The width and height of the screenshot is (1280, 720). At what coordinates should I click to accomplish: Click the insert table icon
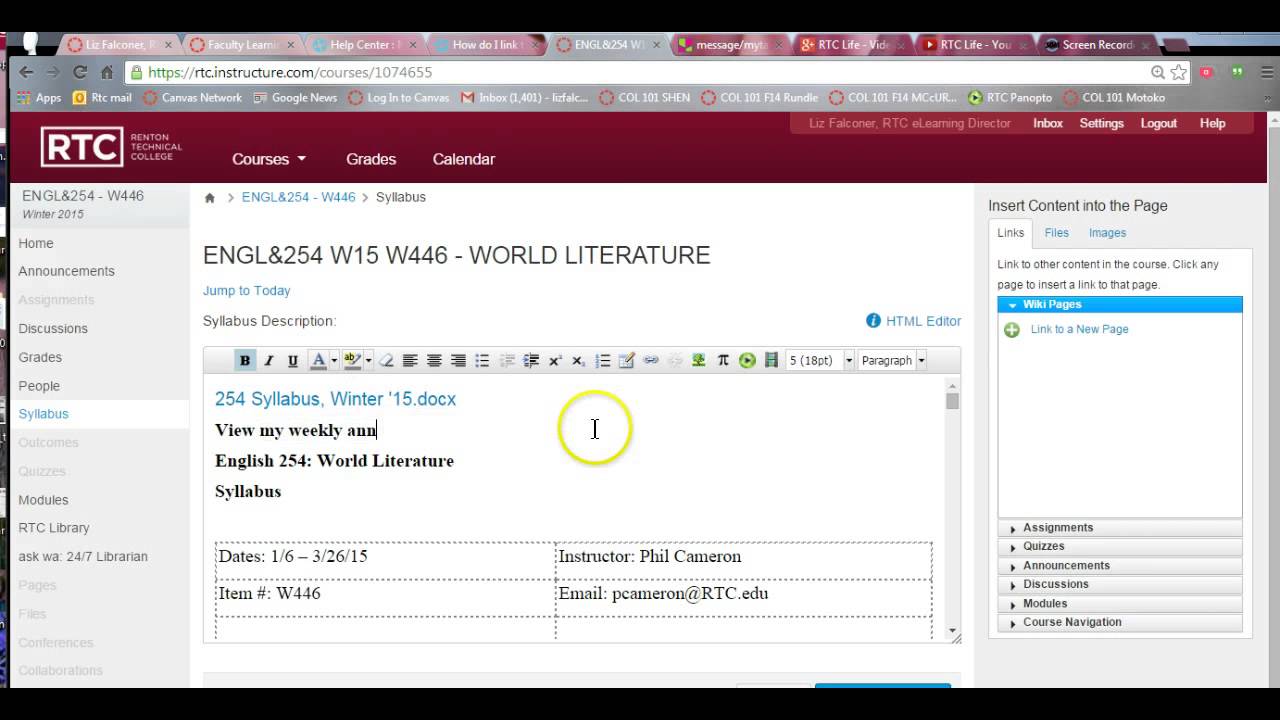tap(627, 361)
